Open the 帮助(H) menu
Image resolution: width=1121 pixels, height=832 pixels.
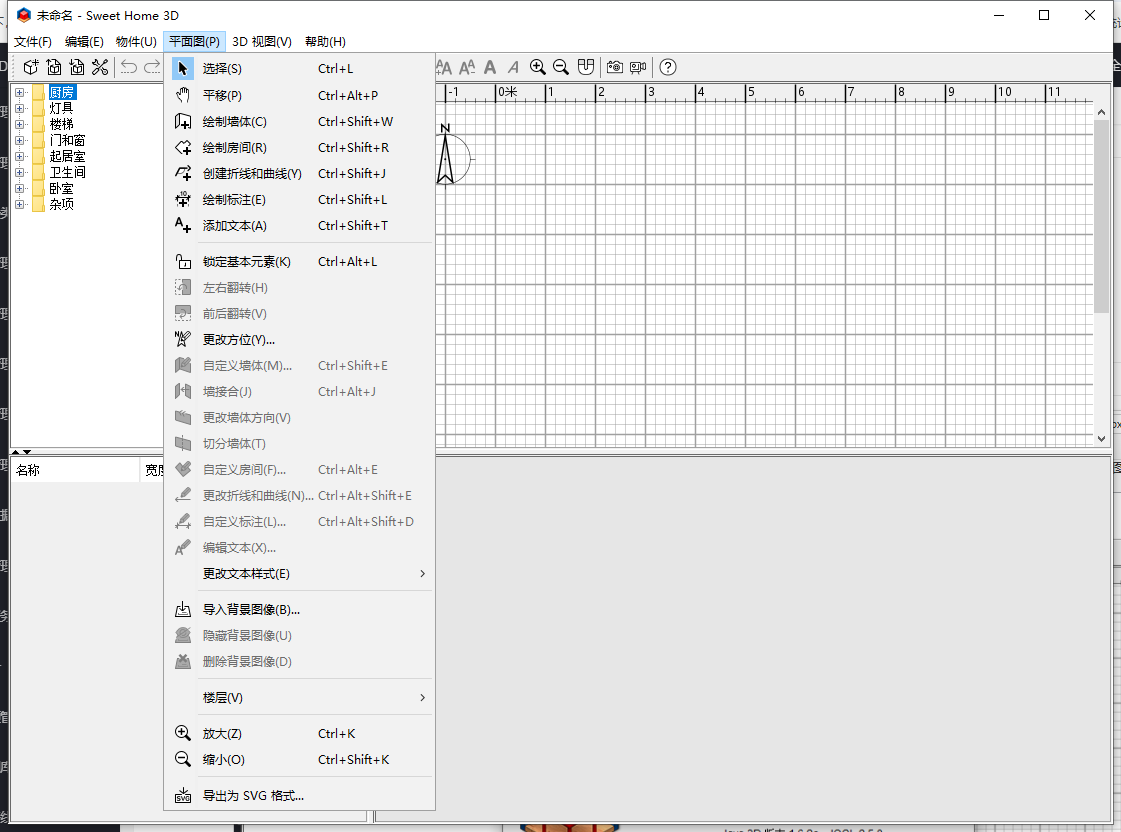pos(325,41)
